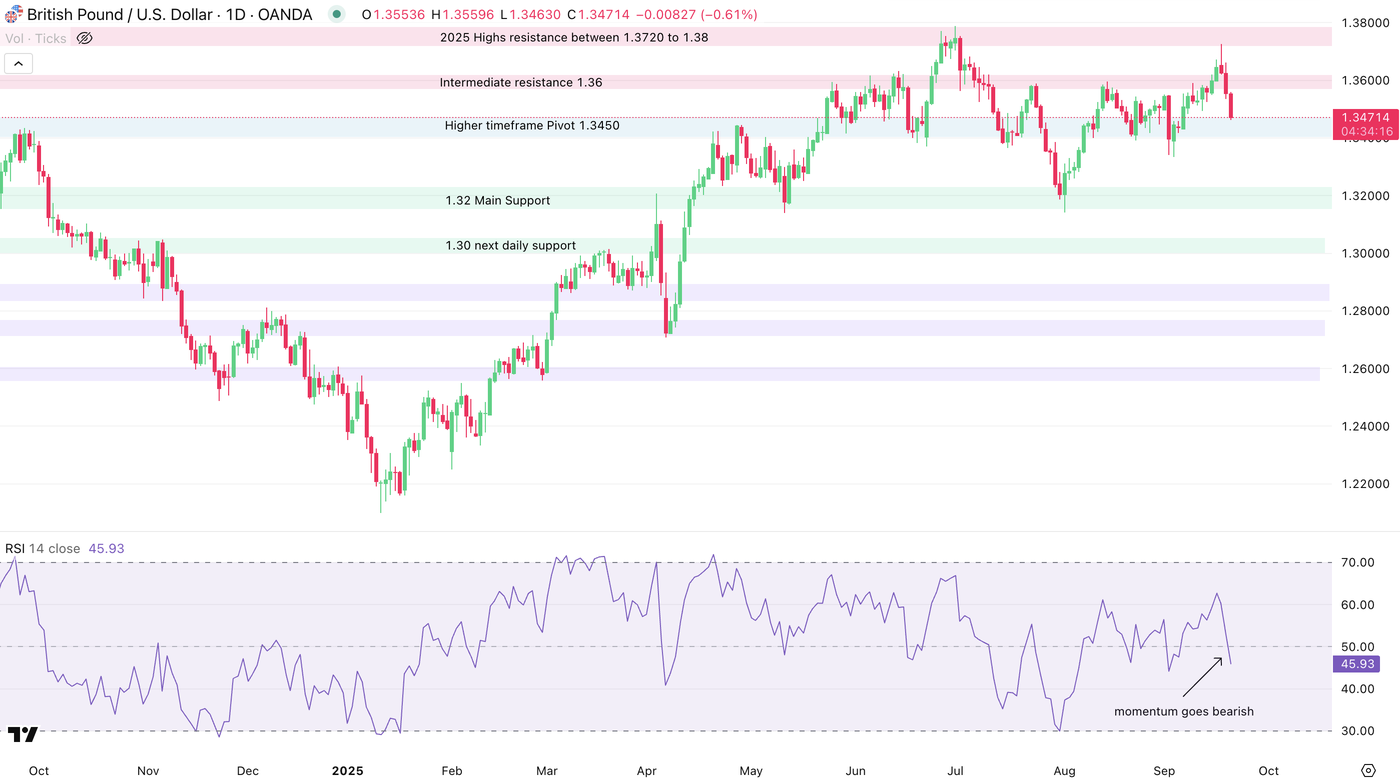Click the low value L1.34630
1400x781 pixels.
pyautogui.click(x=530, y=15)
